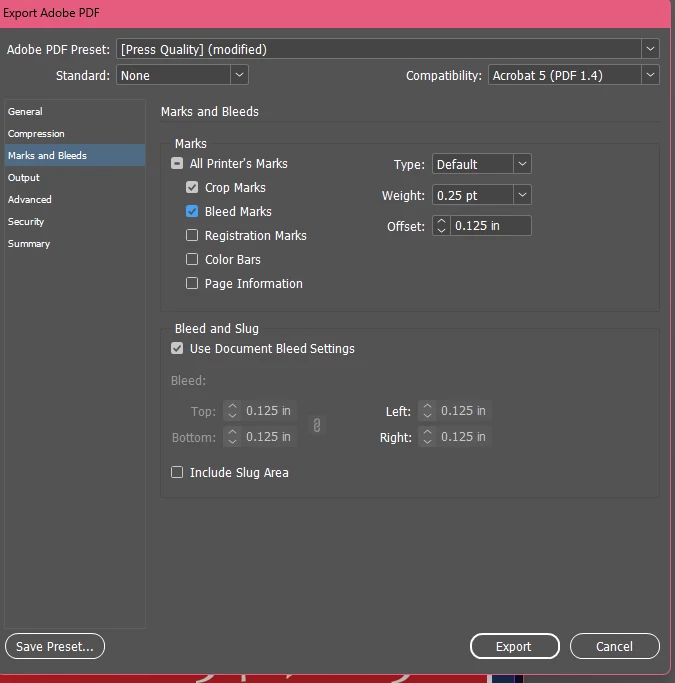
Task: Click the Top bleed stepper
Action: 232,411
